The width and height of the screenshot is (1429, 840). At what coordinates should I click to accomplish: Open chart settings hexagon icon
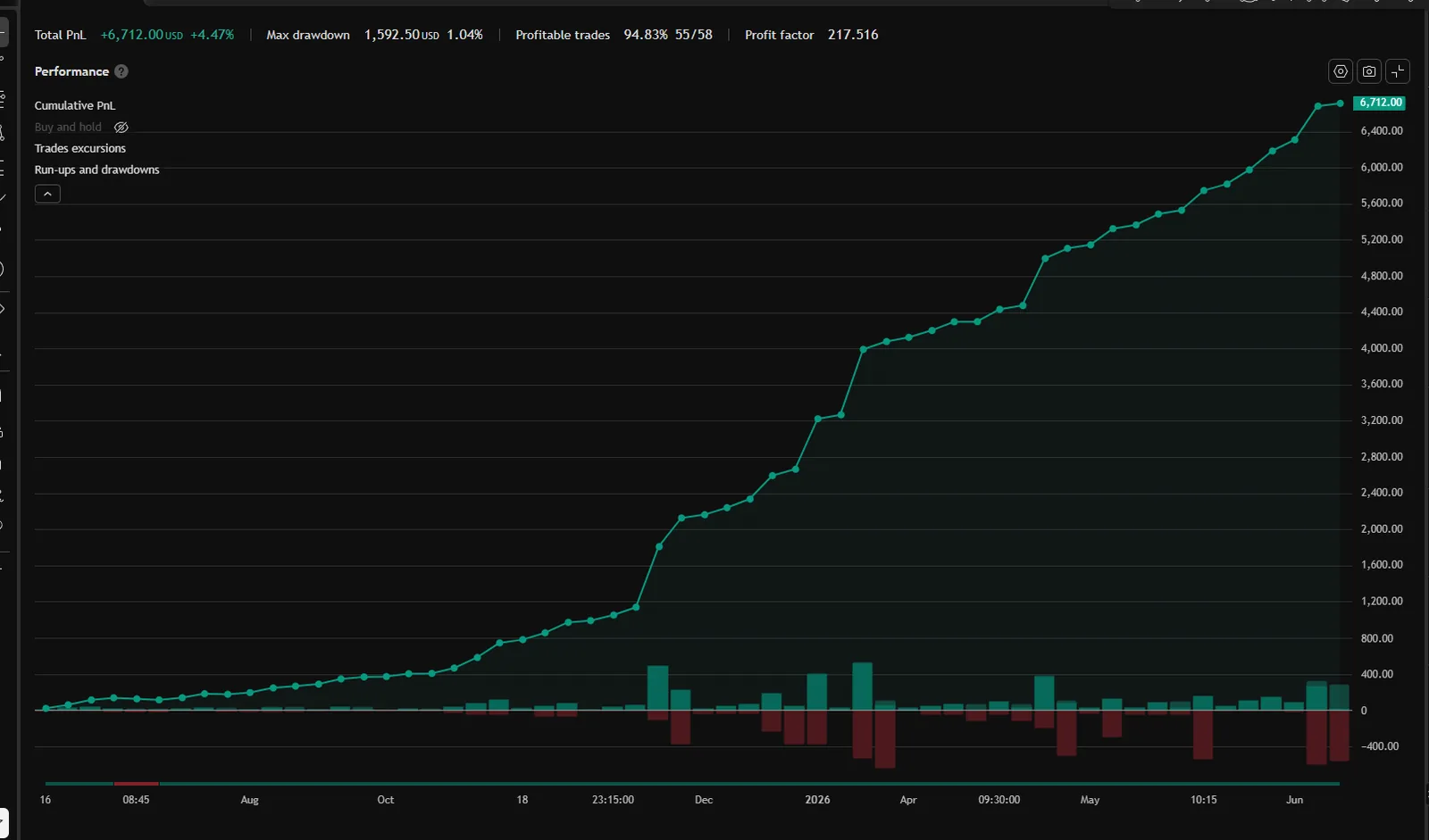[x=1341, y=71]
